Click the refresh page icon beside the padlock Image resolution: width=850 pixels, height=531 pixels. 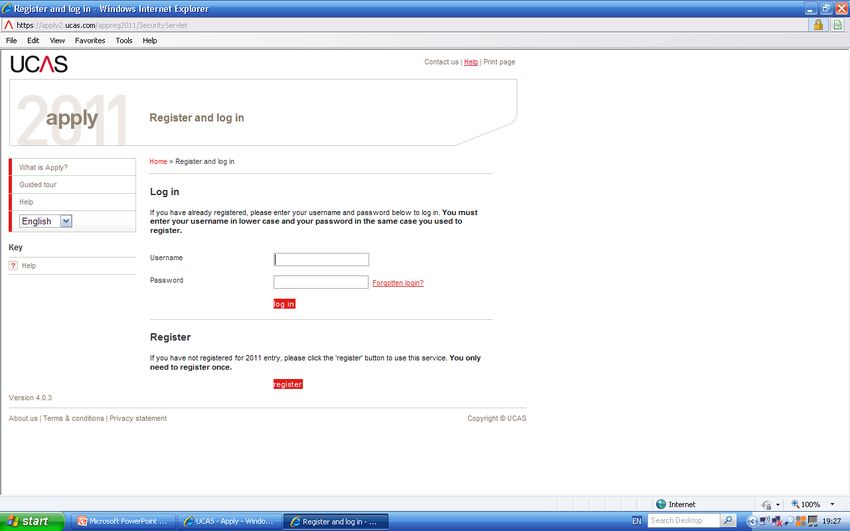tap(838, 25)
